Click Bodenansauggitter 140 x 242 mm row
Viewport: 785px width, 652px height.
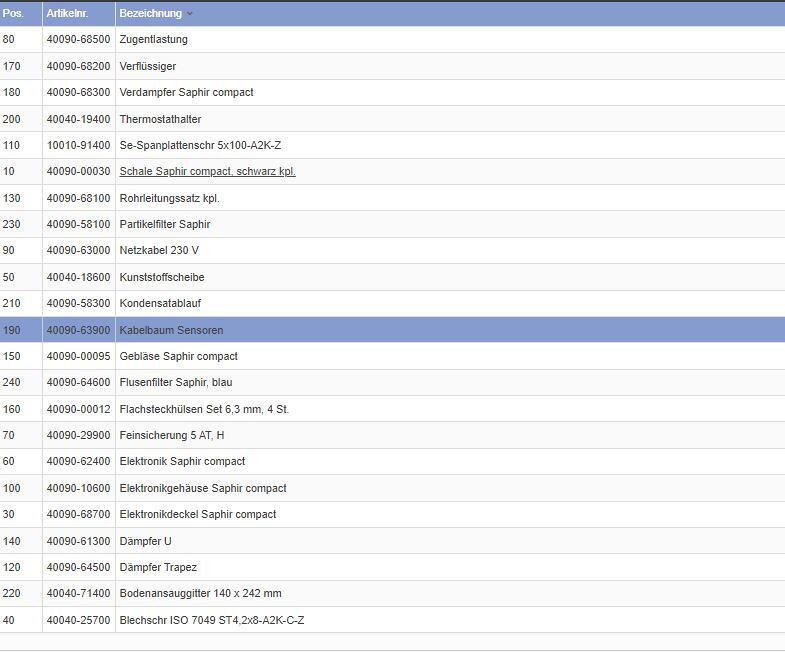[x=200, y=593]
